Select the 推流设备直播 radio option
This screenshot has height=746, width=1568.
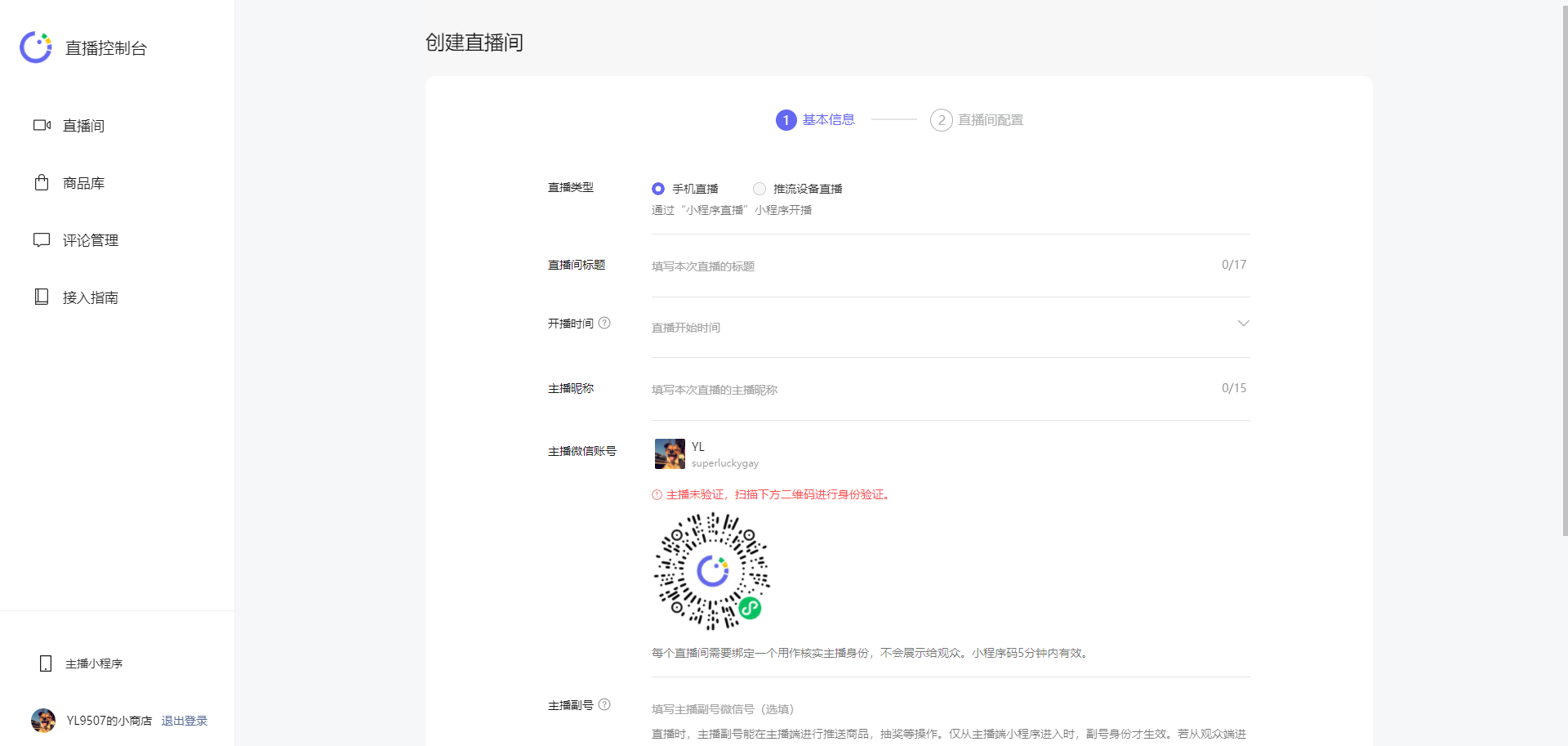(x=759, y=189)
